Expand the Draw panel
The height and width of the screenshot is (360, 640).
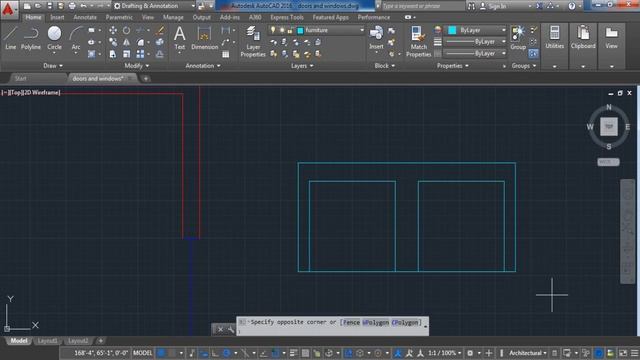pos(53,66)
